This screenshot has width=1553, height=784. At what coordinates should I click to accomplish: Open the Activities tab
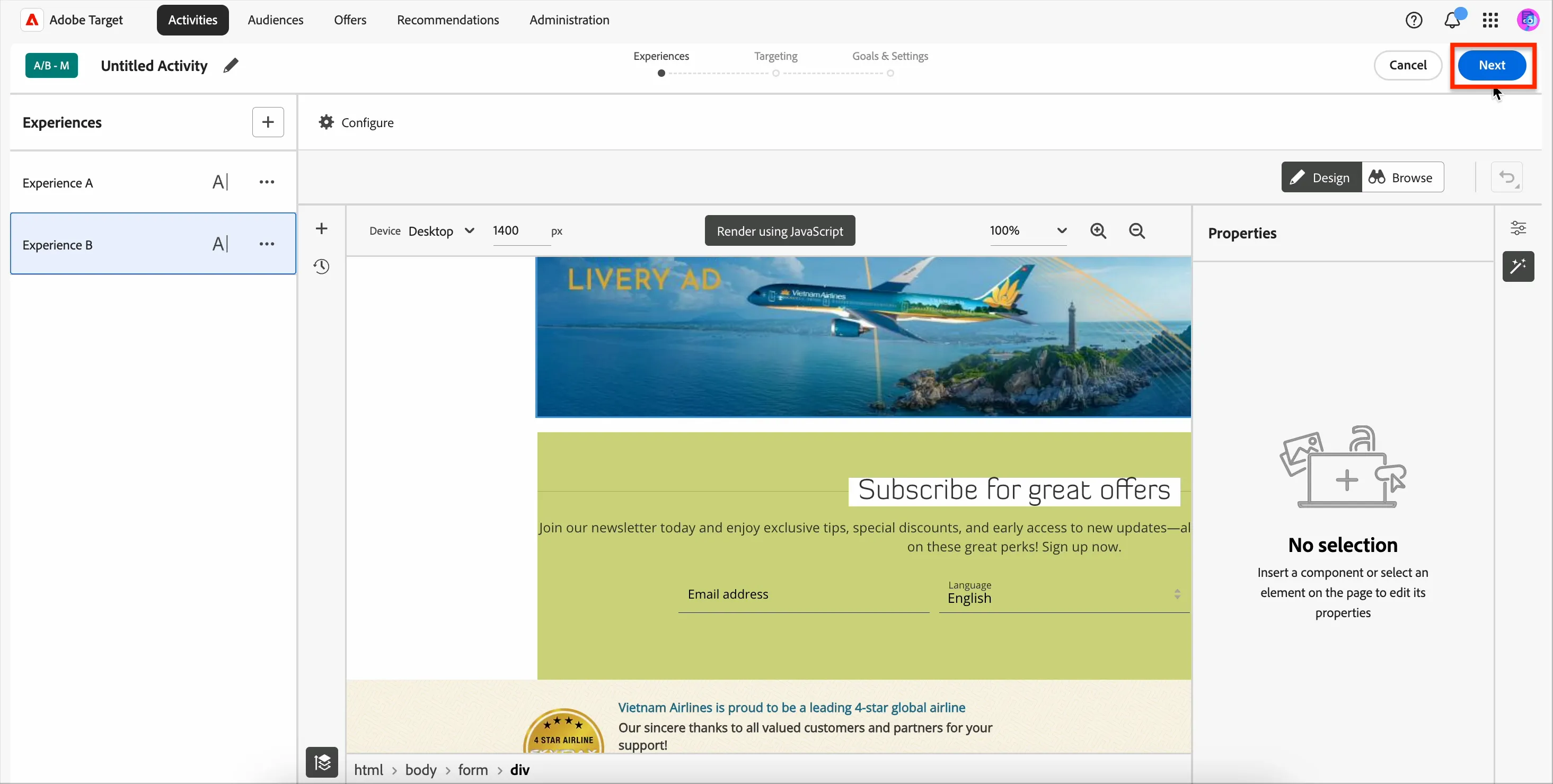pyautogui.click(x=192, y=20)
